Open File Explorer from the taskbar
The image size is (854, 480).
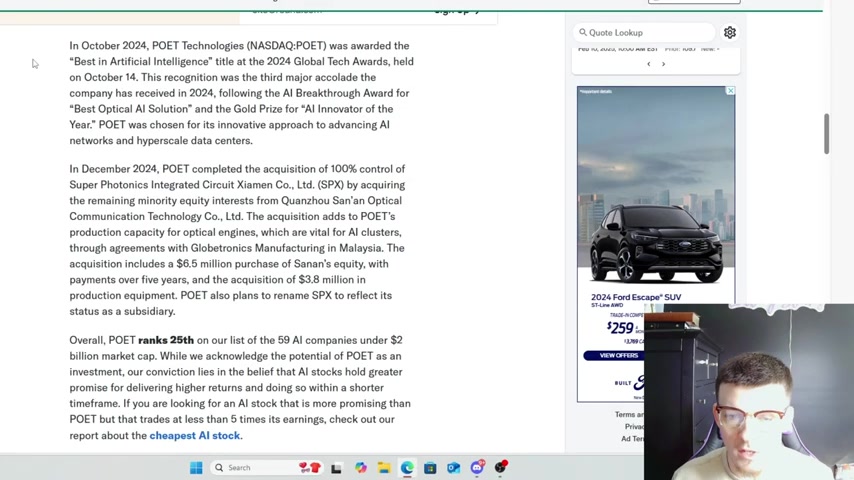384,467
